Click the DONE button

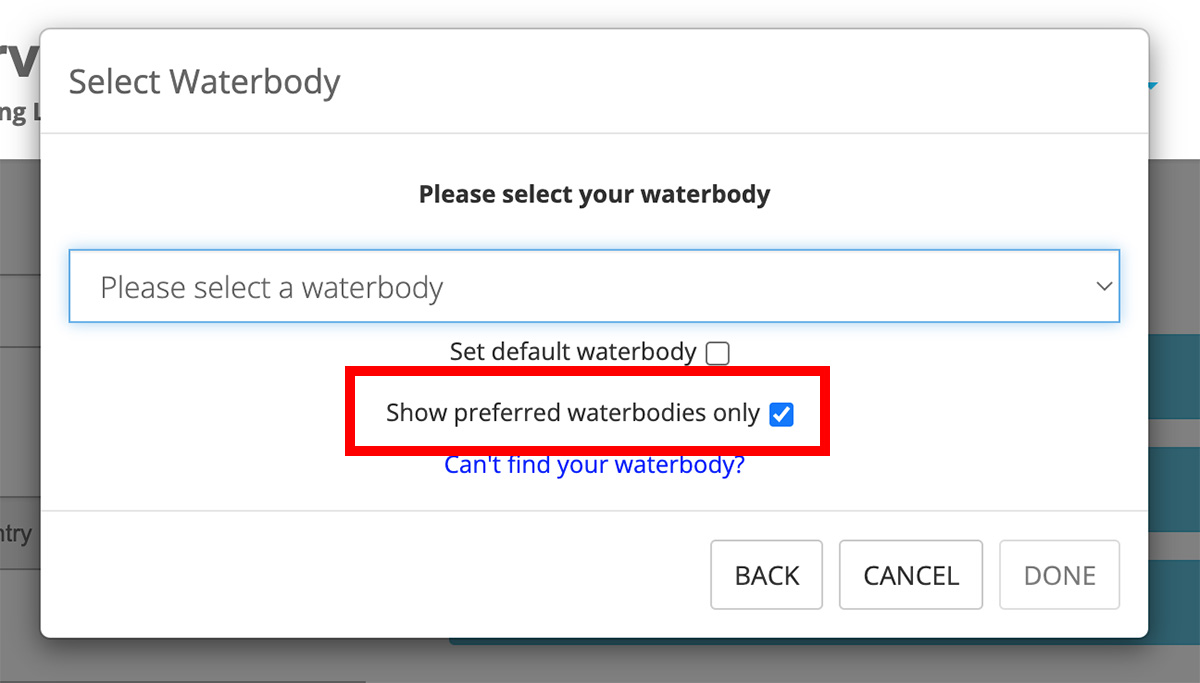point(1059,575)
